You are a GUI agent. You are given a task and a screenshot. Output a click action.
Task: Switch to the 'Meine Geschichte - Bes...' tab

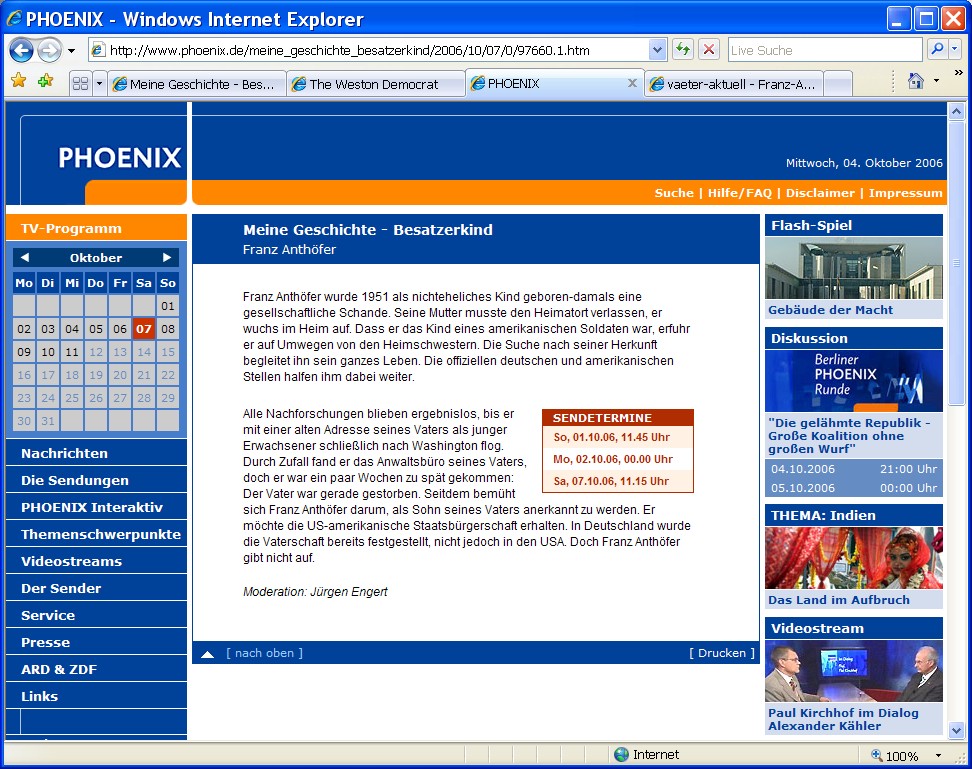pyautogui.click(x=197, y=84)
